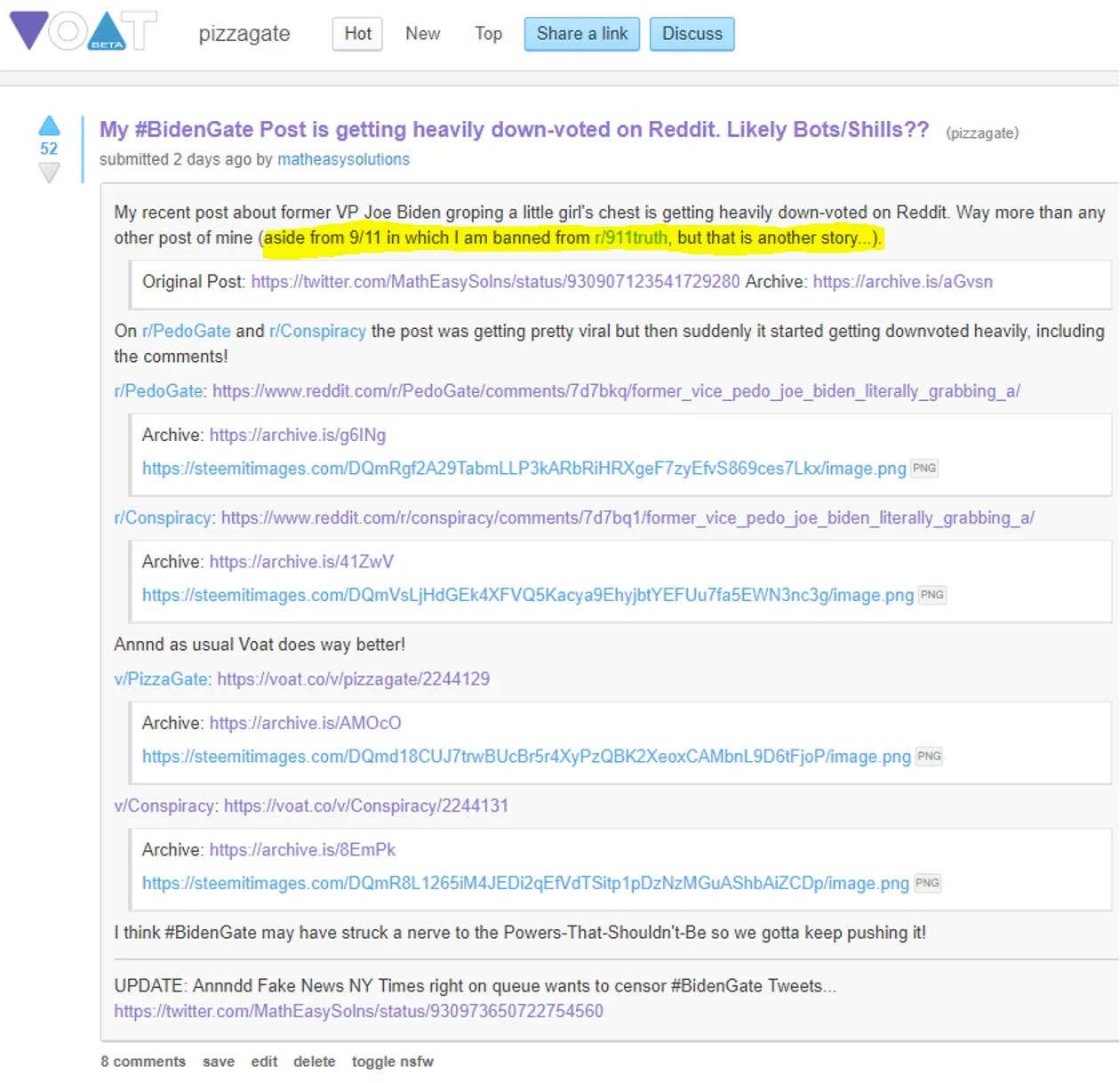Switch to the Top tab

coord(488,34)
